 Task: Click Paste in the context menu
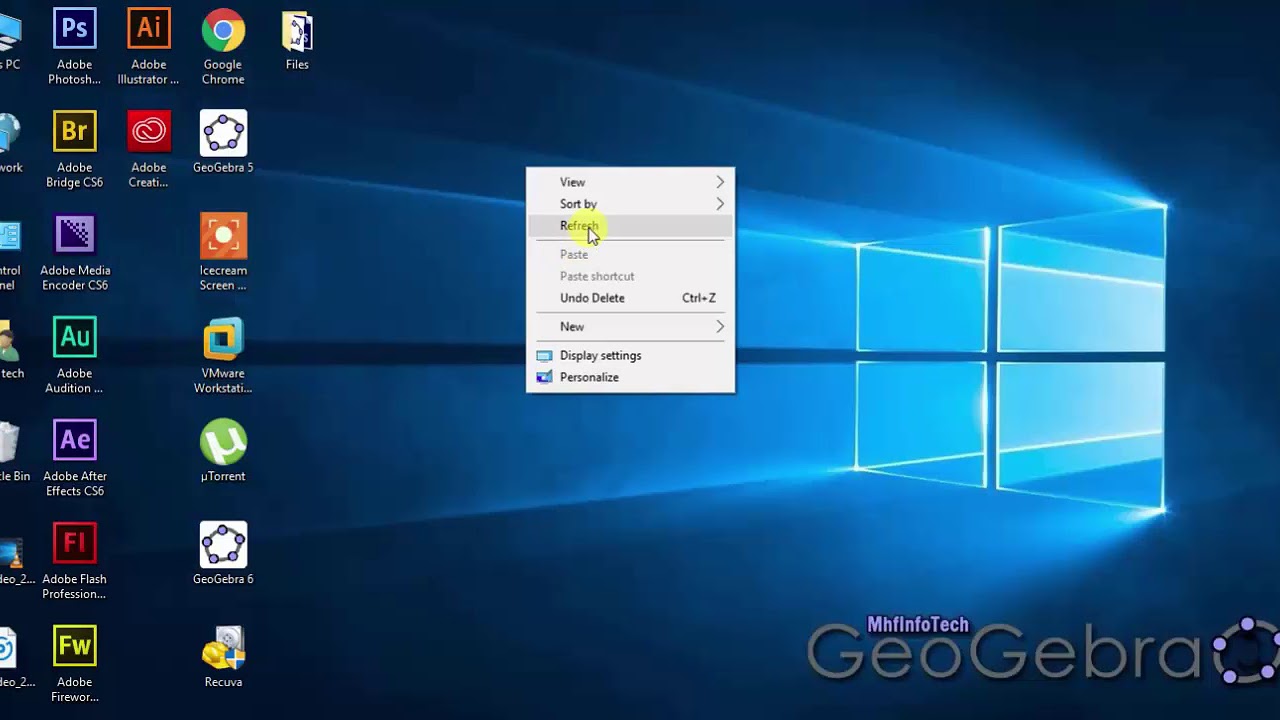pos(630,254)
